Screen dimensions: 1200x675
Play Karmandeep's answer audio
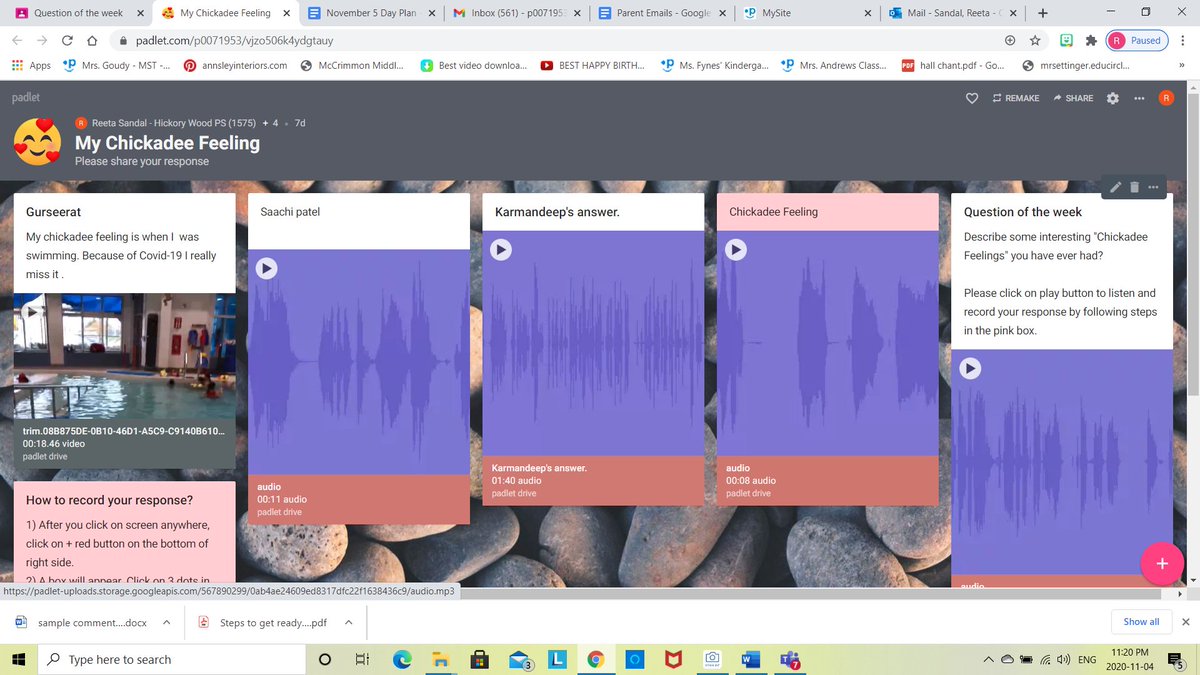(501, 250)
